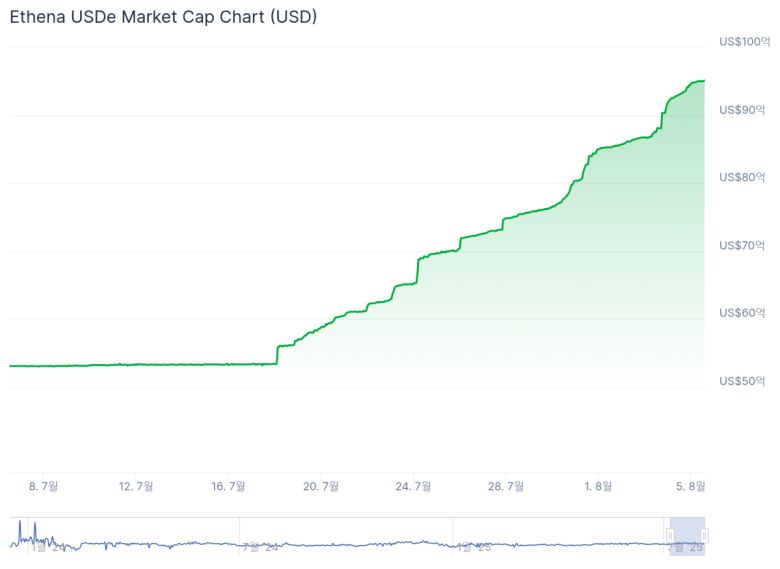Screen dimensions: 780x569
Task: Click the US$70억 axis label
Action: 741,245
